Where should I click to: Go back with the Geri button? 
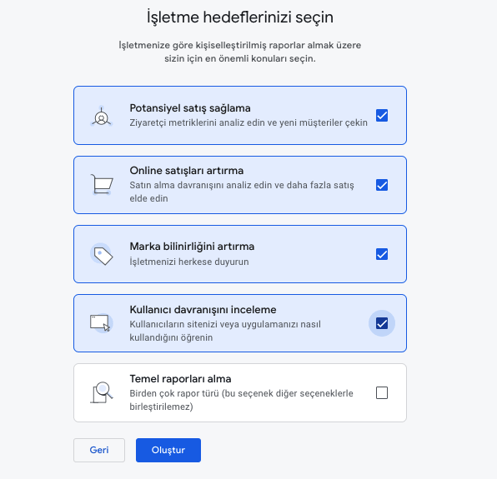(x=99, y=450)
